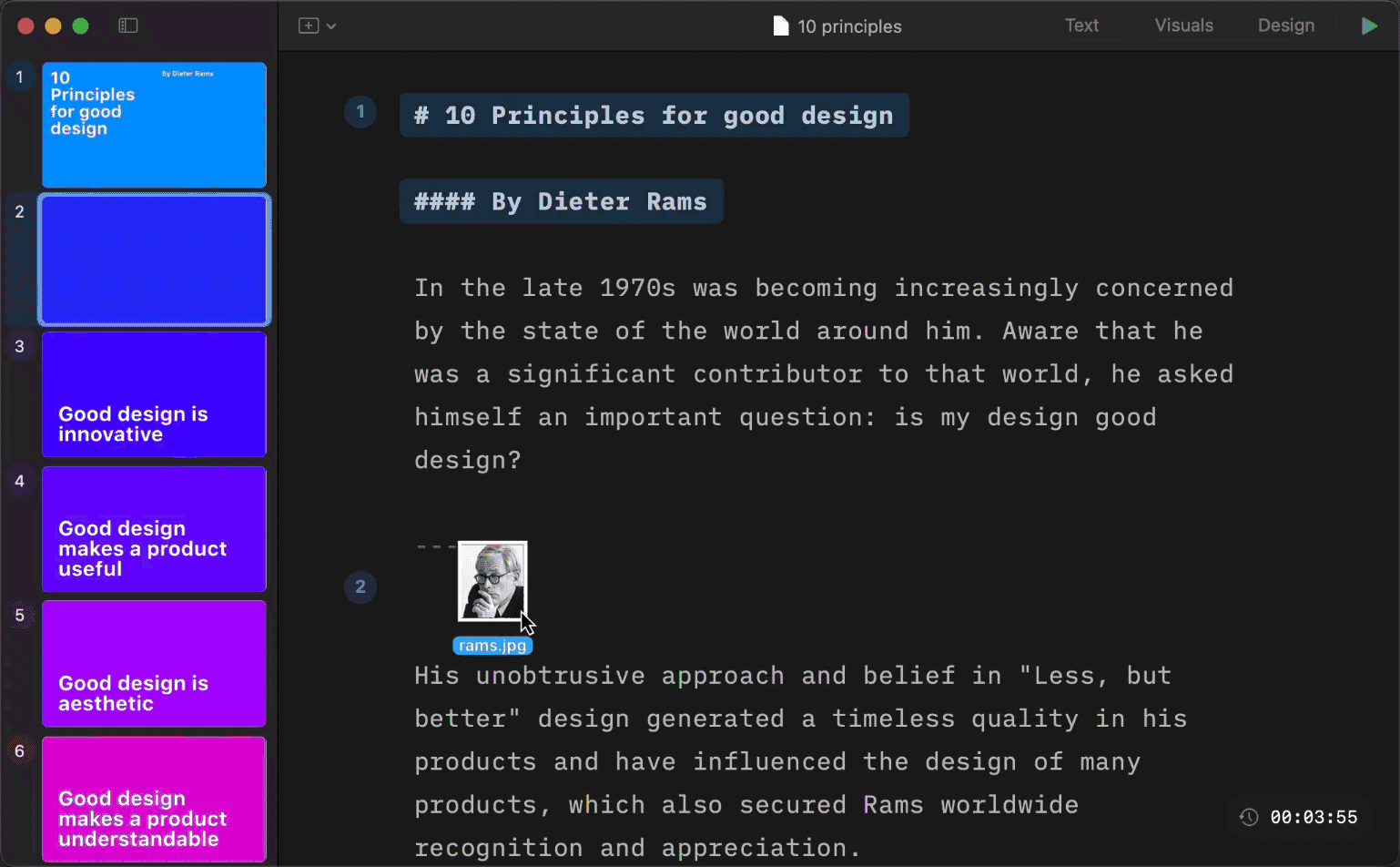Start the presentation with the play icon

[1369, 25]
